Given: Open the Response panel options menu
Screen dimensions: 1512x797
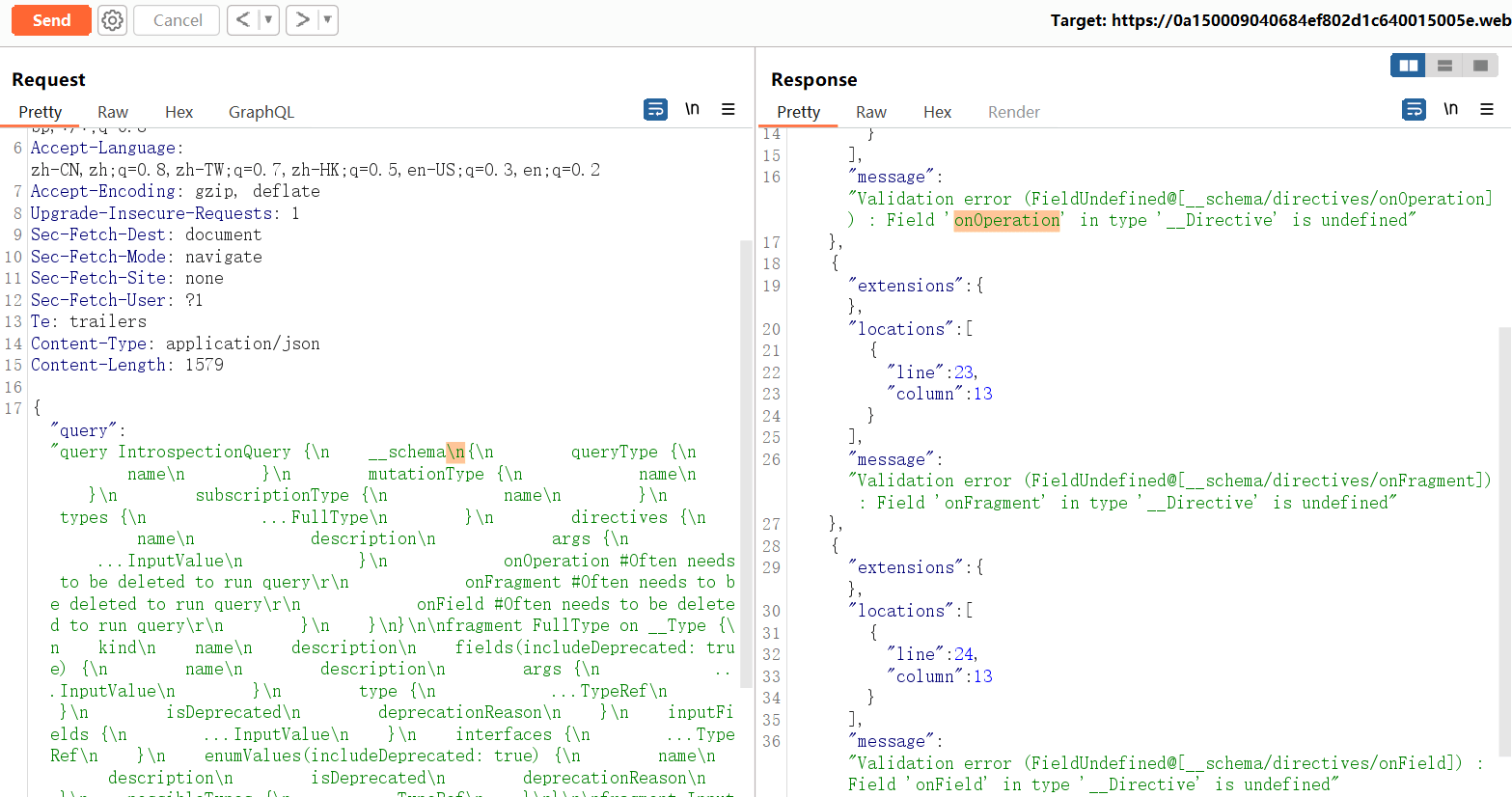Looking at the screenshot, I should tap(1487, 109).
